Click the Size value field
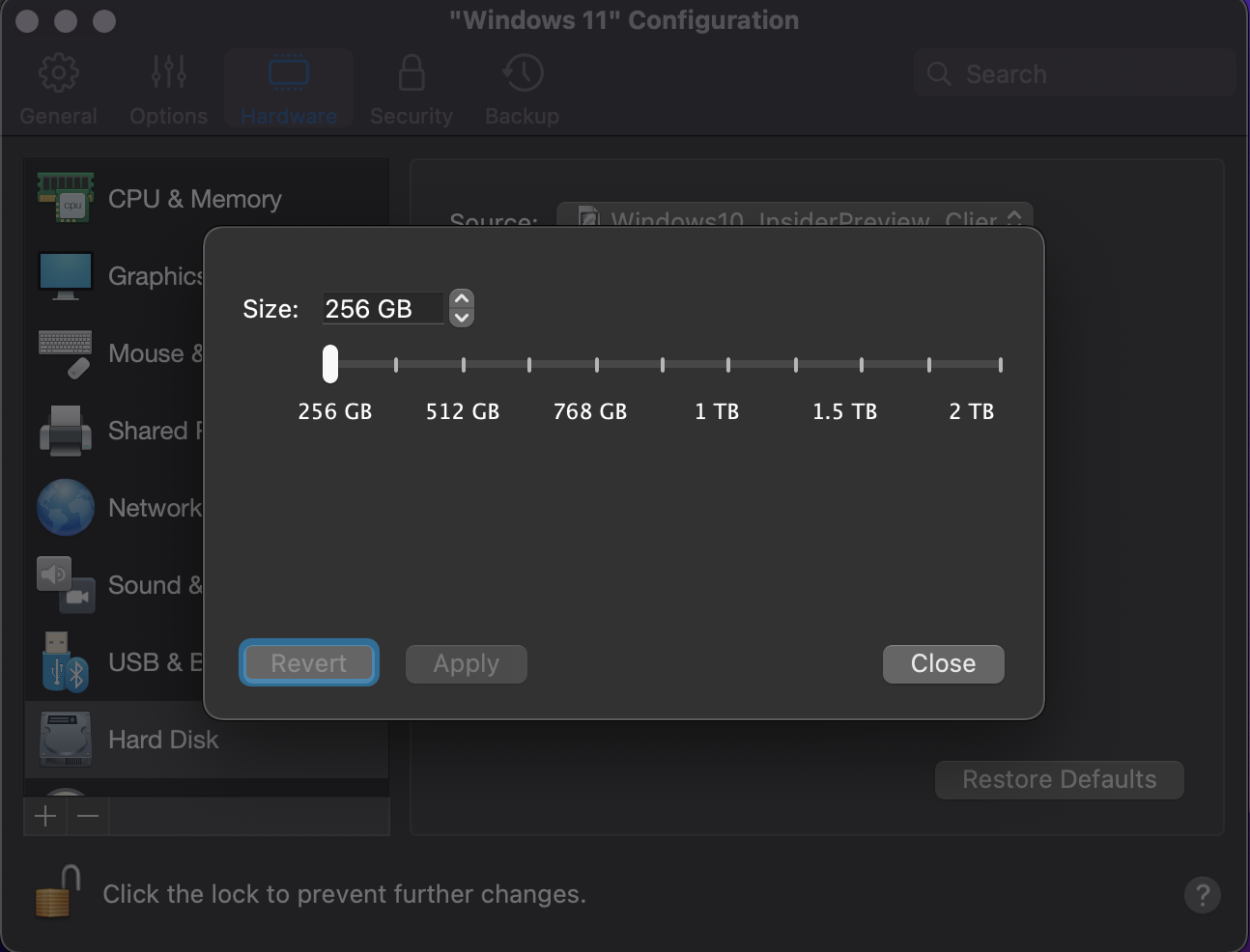The image size is (1250, 952). [383, 309]
